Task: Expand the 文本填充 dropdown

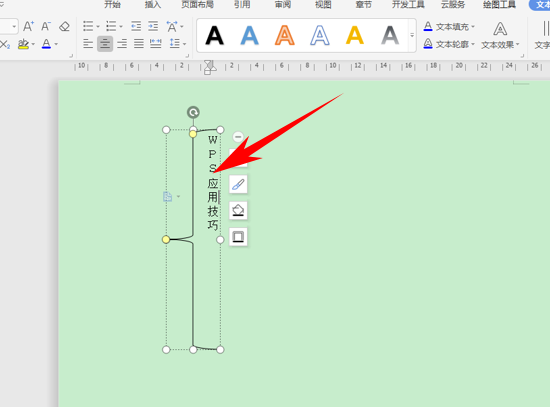Action: click(473, 27)
